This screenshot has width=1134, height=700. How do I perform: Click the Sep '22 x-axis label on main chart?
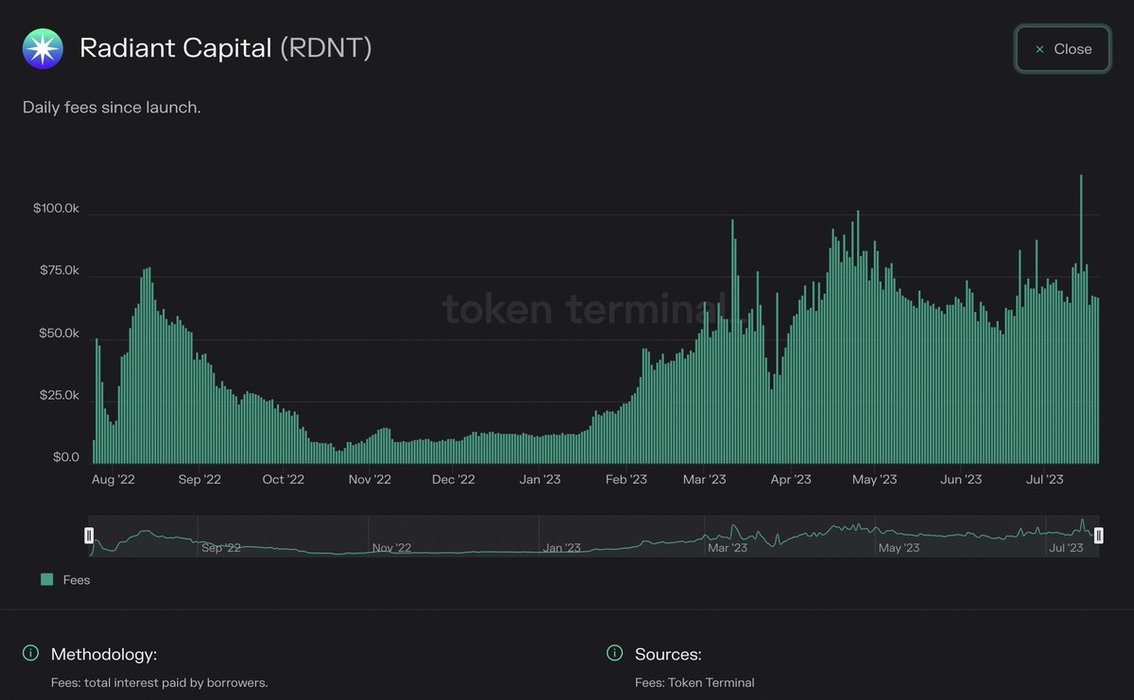[200, 479]
